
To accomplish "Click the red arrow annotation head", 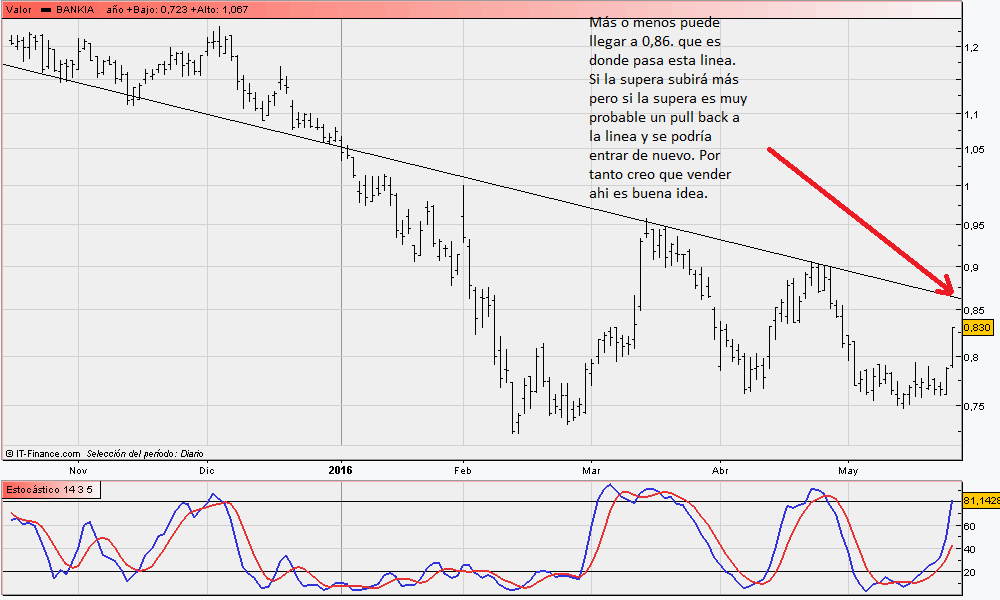I will [948, 289].
